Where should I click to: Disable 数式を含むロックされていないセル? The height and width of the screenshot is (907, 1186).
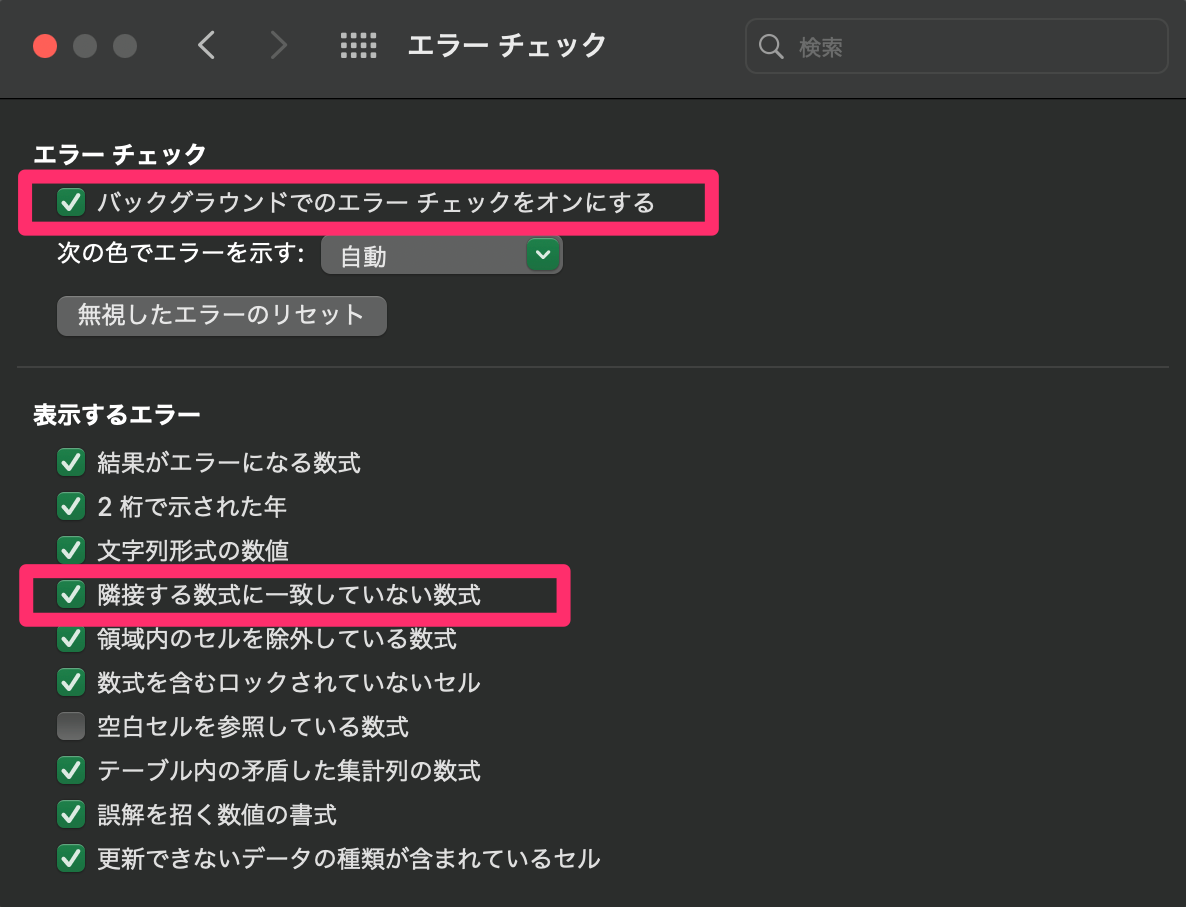pyautogui.click(x=71, y=682)
